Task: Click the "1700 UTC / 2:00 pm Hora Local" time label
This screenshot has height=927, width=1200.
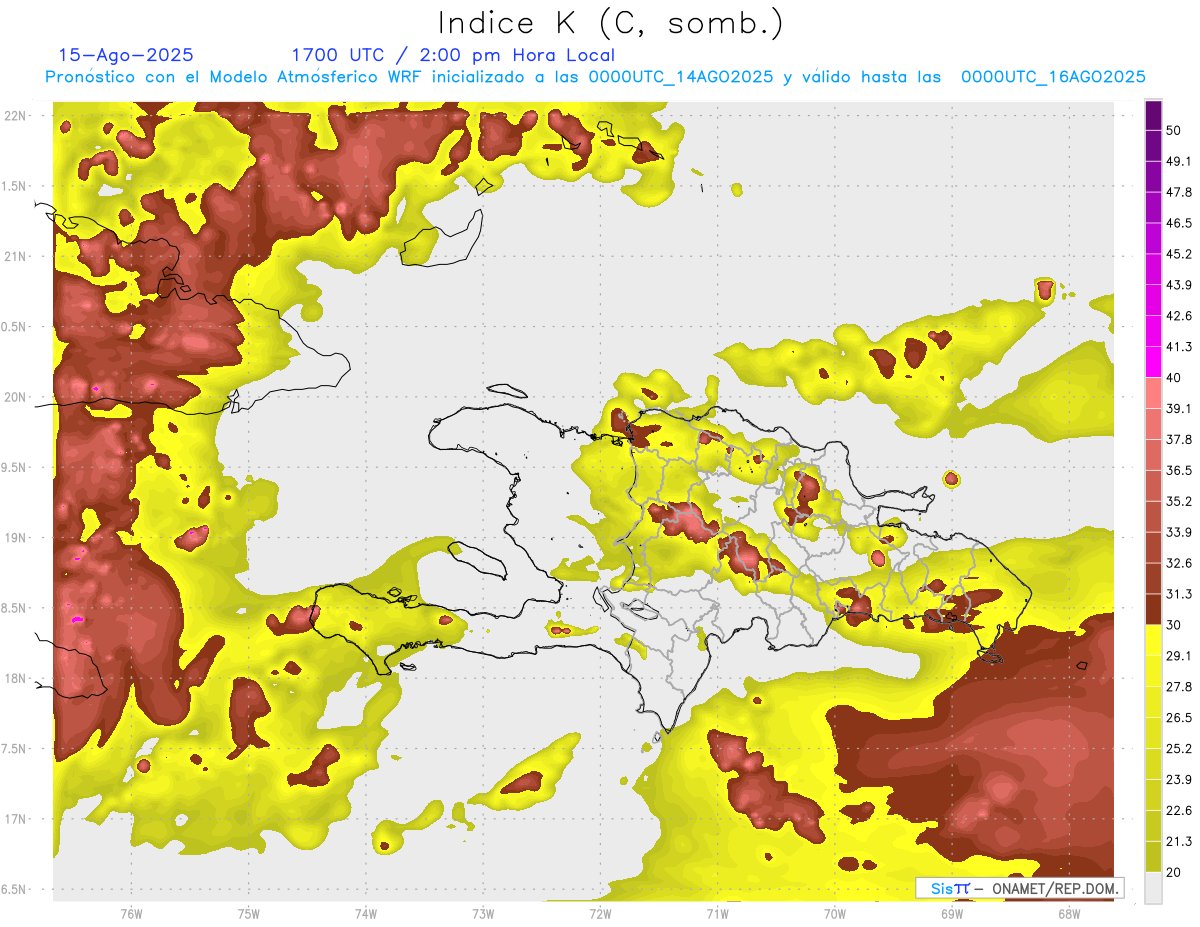Action: click(453, 55)
